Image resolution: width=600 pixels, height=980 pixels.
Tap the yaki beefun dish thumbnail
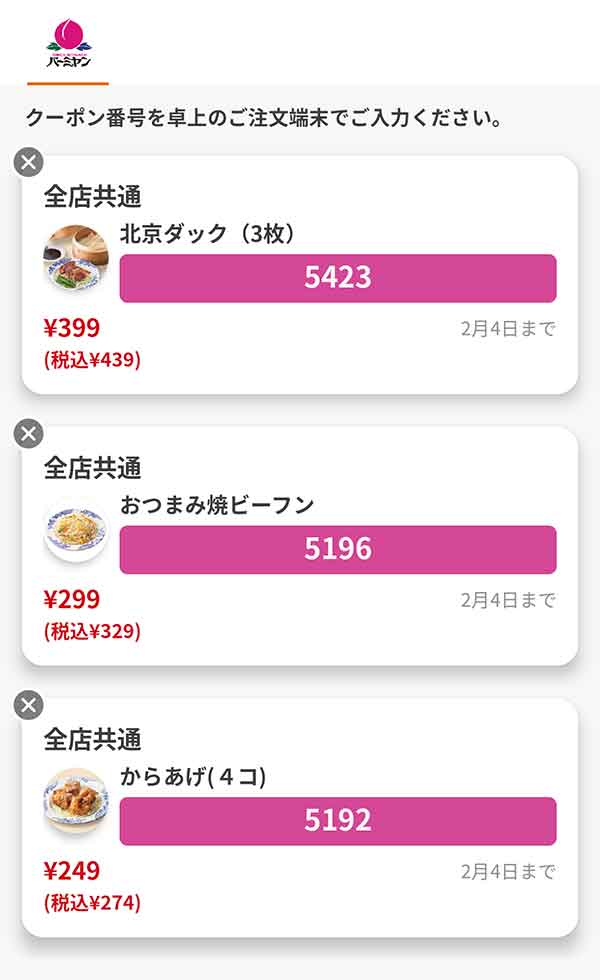(x=75, y=531)
